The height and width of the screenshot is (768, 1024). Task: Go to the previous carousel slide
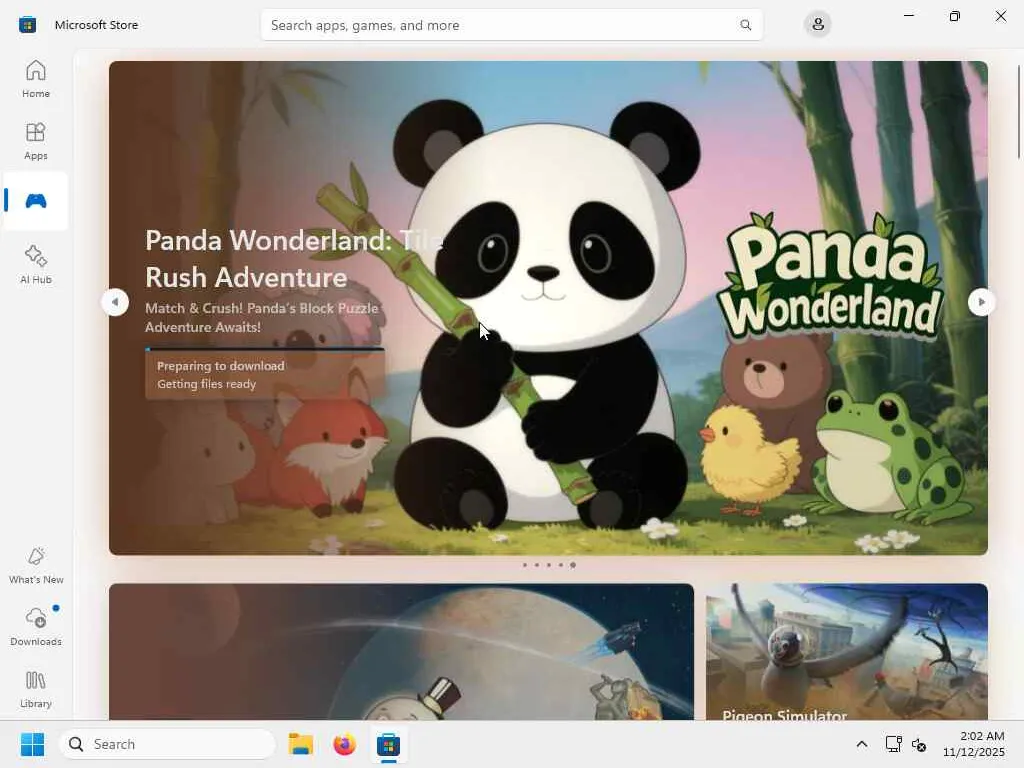(116, 302)
